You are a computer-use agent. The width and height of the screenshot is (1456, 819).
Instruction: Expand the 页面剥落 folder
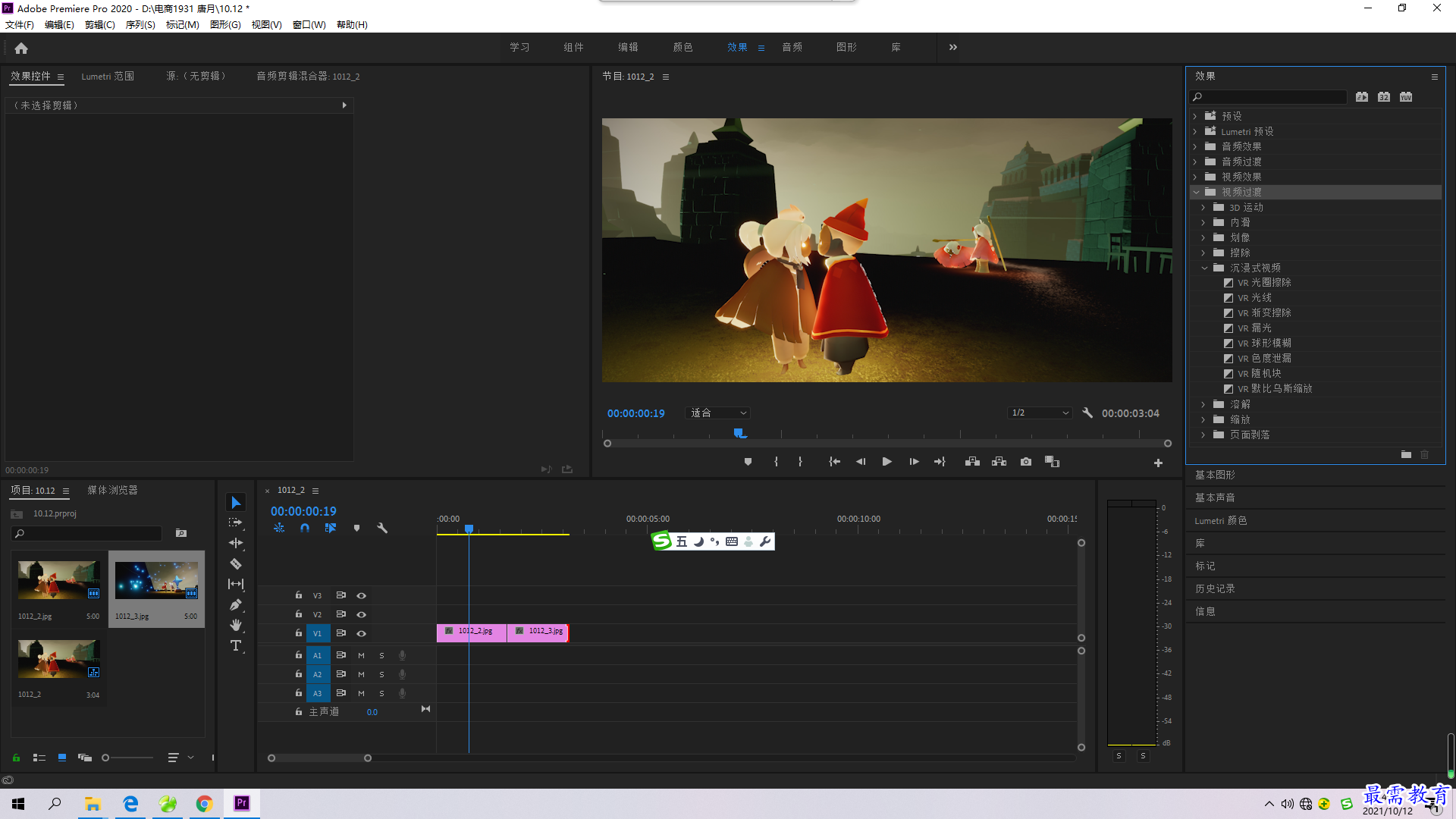[x=1203, y=435]
